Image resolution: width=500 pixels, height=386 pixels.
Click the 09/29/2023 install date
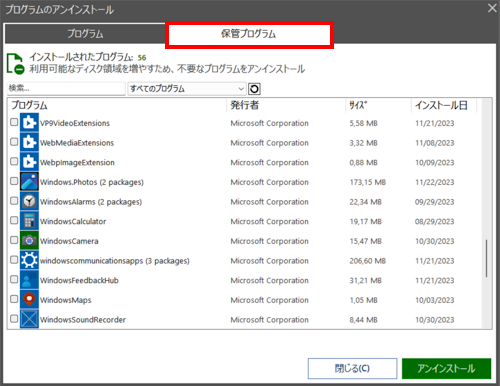(x=435, y=202)
